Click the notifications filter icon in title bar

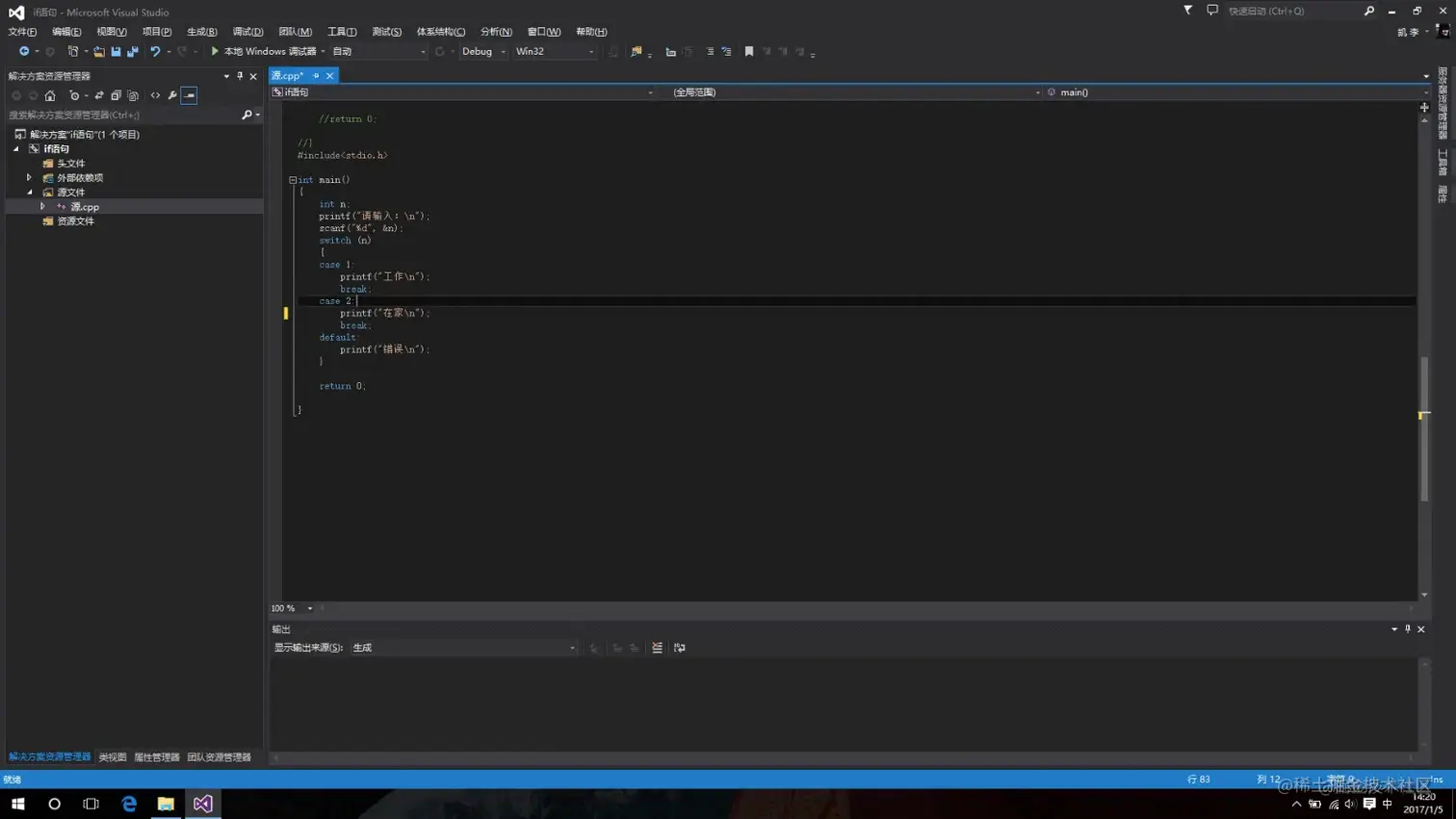point(1188,11)
